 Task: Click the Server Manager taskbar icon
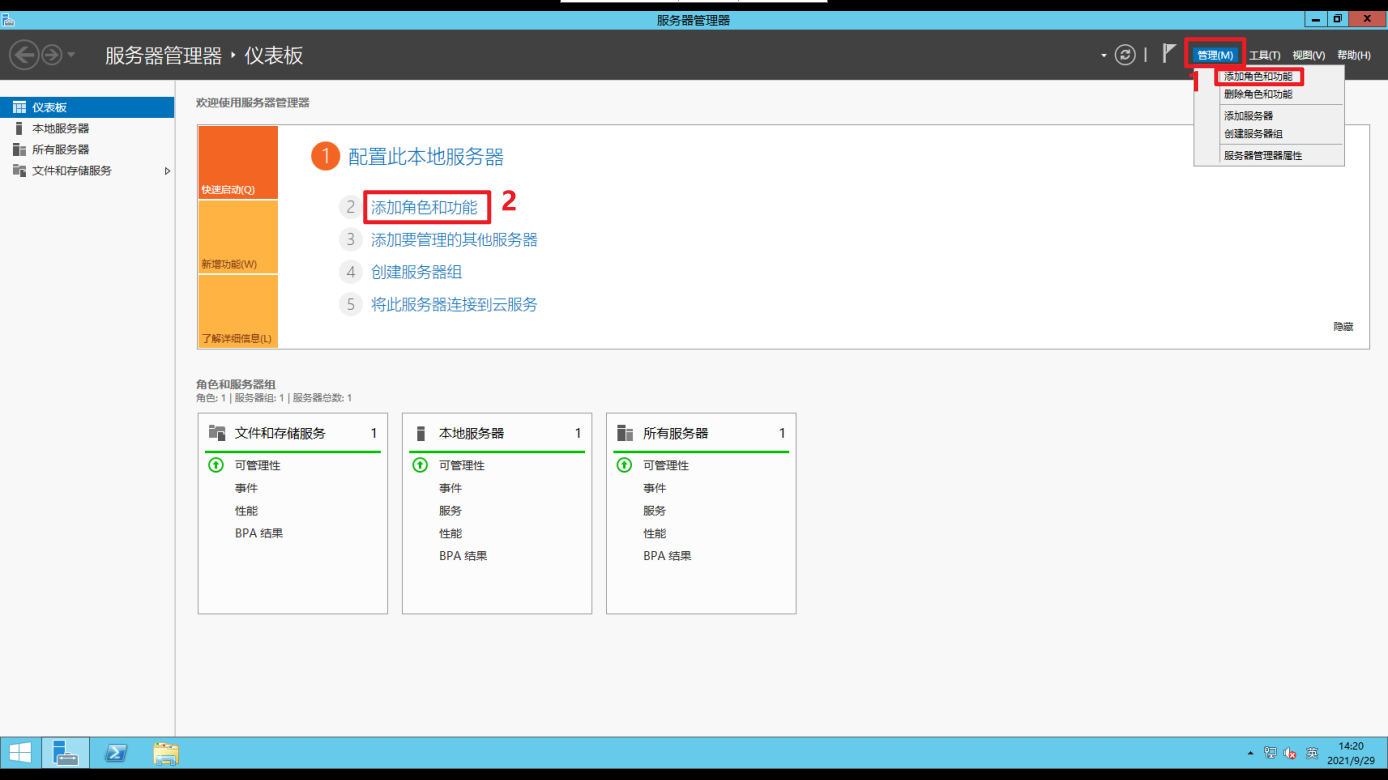click(x=66, y=753)
